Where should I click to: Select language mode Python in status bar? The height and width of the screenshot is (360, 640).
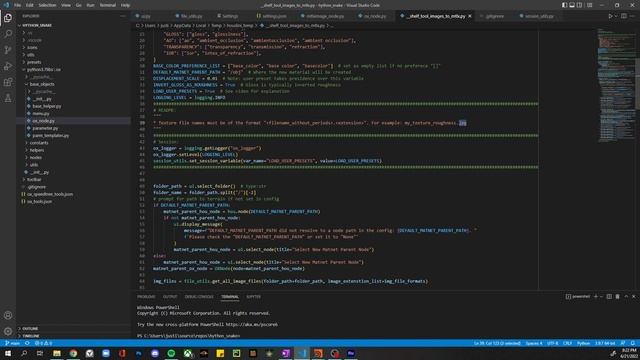(x=583, y=343)
